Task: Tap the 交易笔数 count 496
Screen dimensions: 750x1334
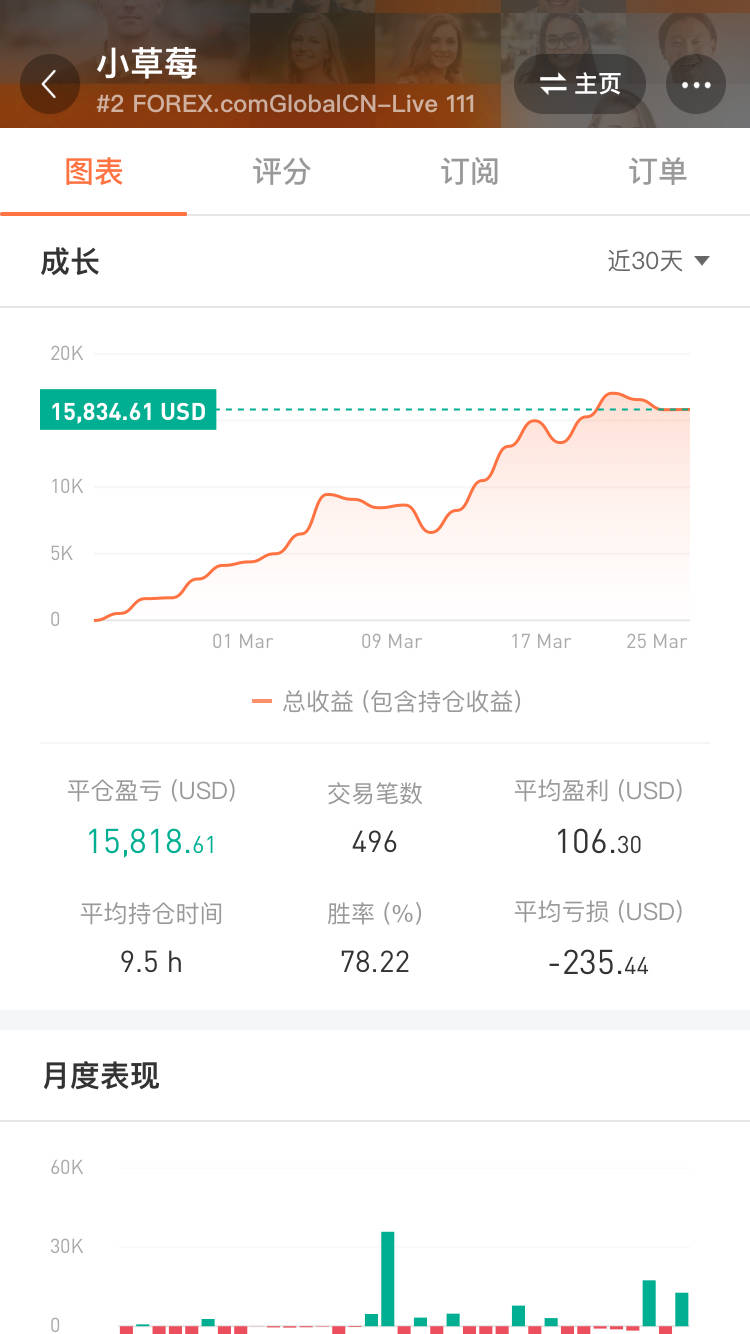Action: click(375, 842)
